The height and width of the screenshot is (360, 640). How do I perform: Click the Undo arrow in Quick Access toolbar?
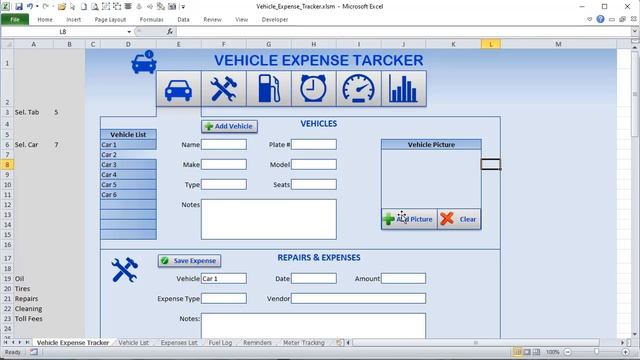coord(30,7)
